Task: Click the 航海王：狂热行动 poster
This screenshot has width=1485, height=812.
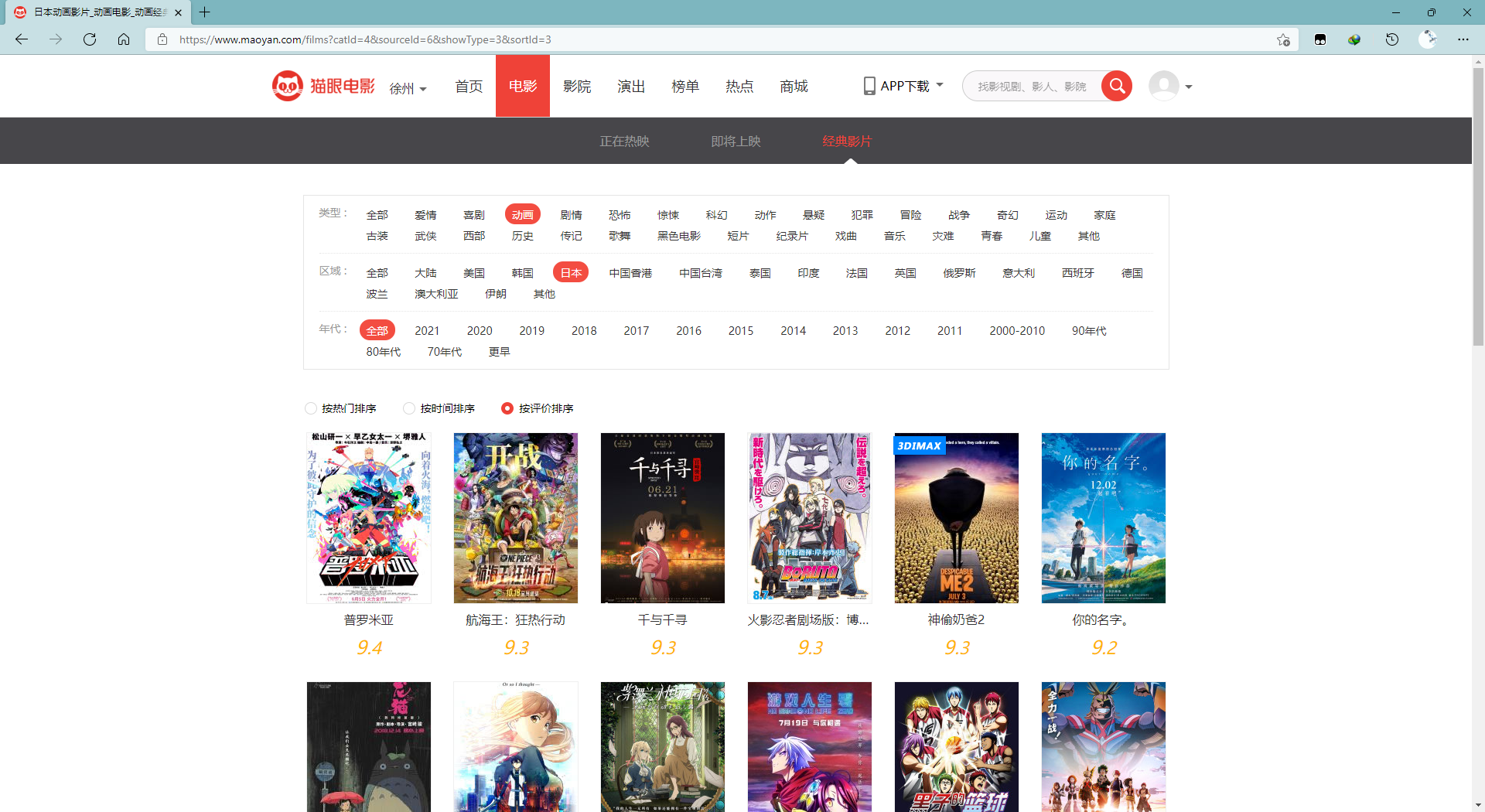Action: pos(516,518)
